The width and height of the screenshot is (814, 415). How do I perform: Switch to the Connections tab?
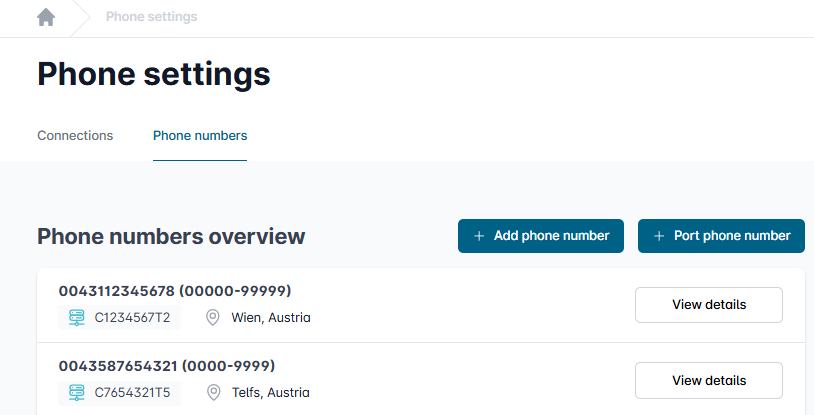pos(75,136)
